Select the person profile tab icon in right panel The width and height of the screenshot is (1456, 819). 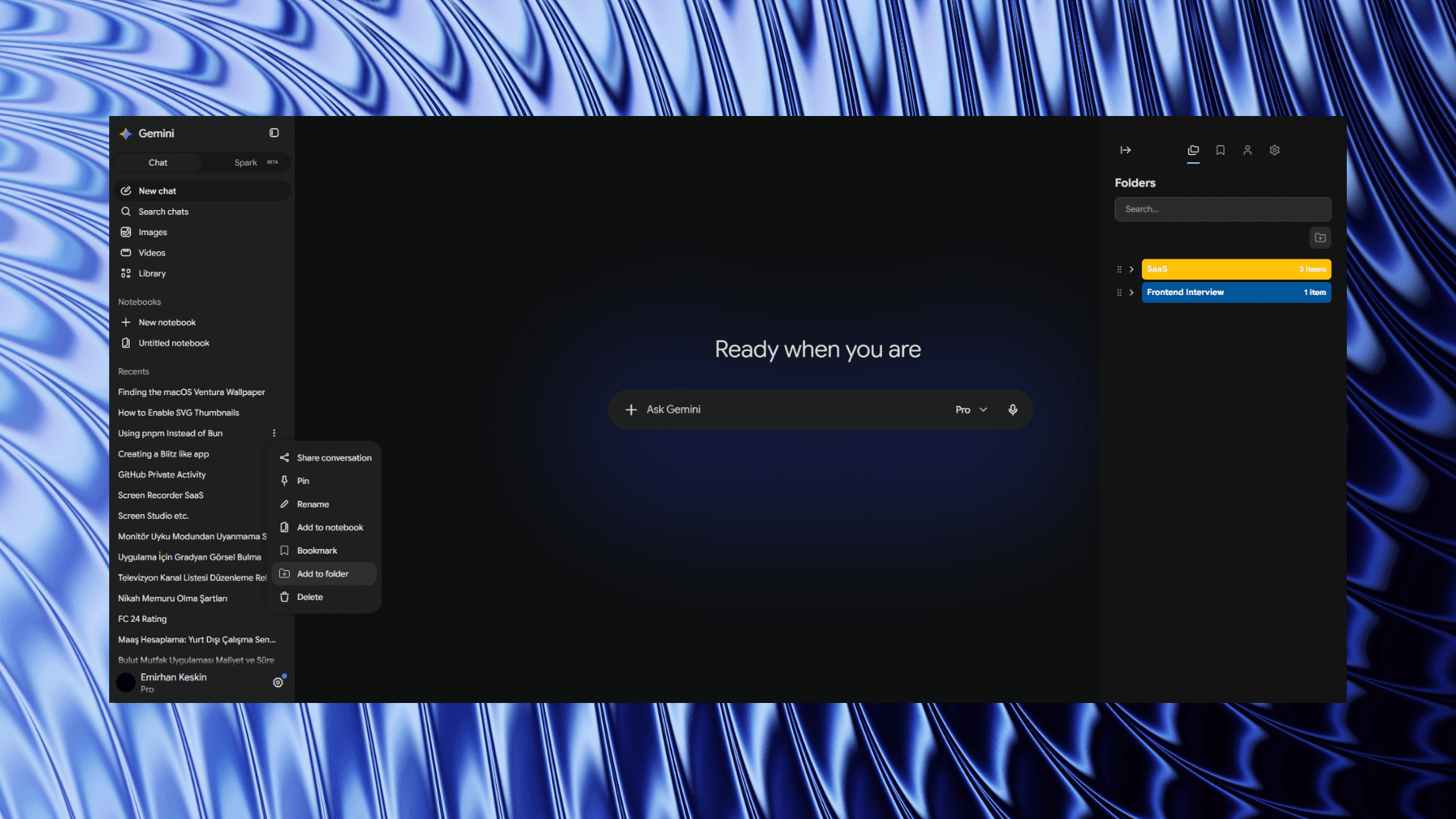point(1247,150)
